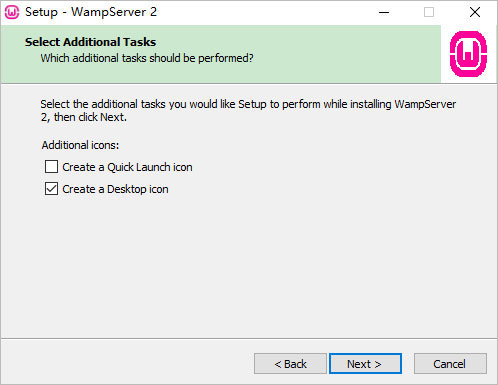The height and width of the screenshot is (385, 498).
Task: Click the 'Create a Quick Launch icon' label text
Action: [127, 167]
